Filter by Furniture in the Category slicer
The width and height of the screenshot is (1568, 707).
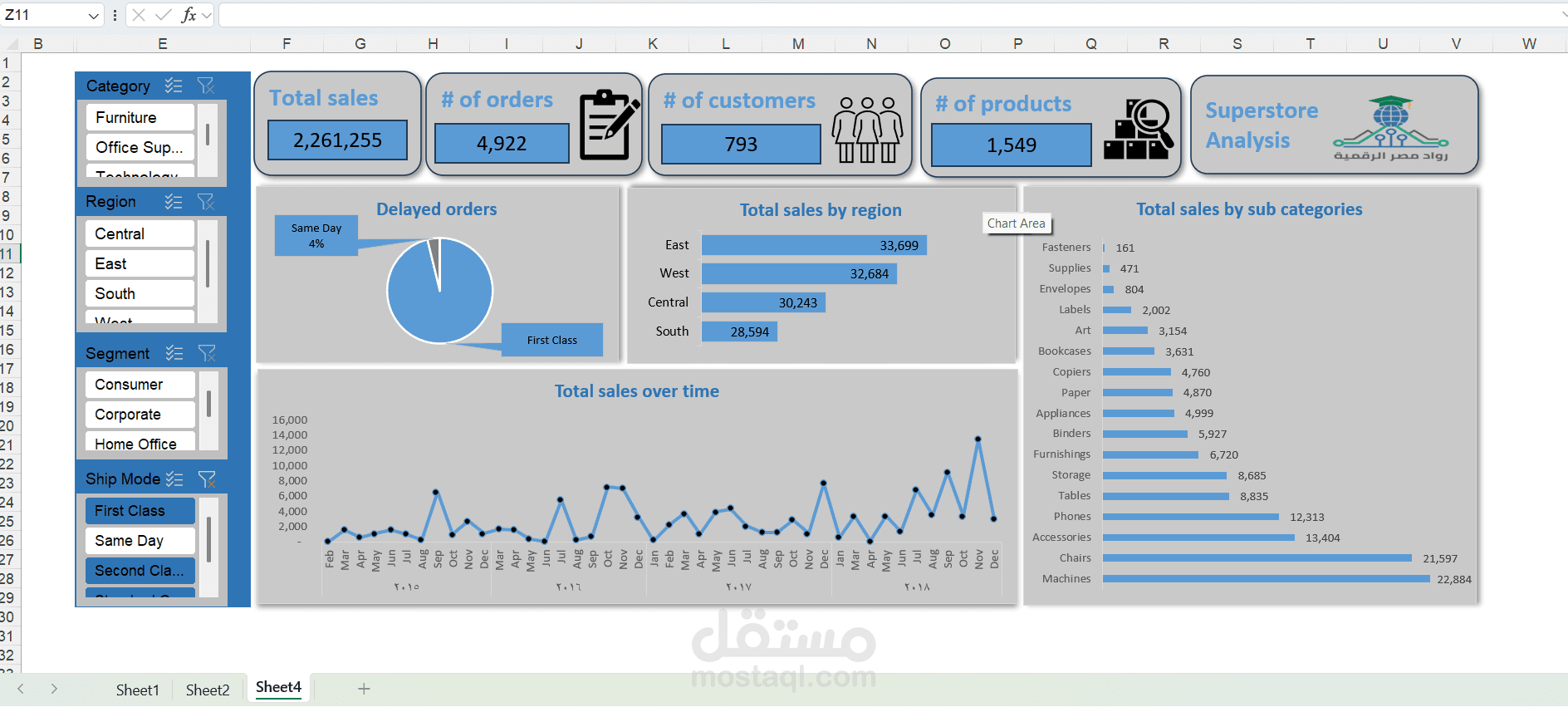click(140, 117)
